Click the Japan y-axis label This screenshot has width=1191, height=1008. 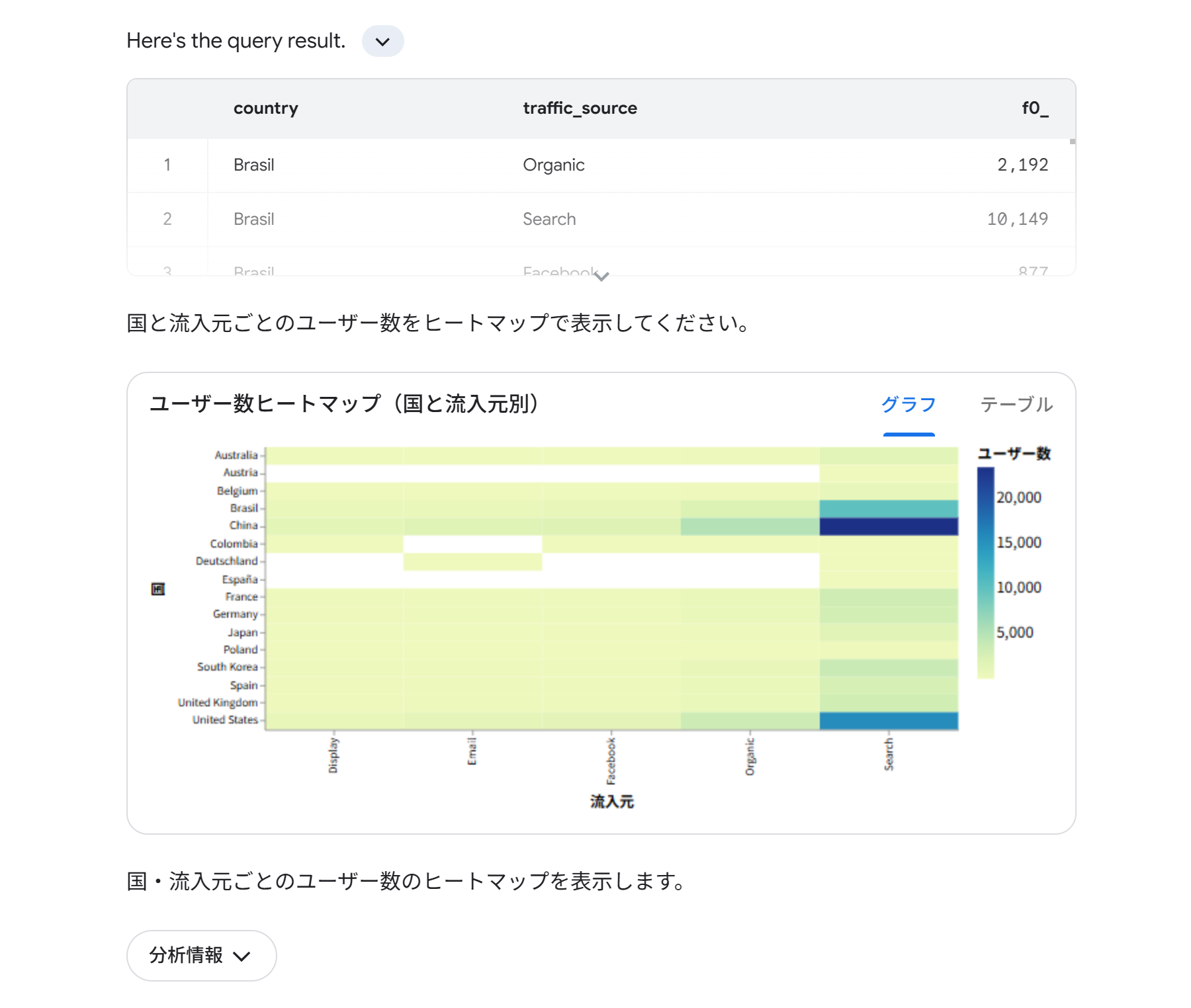[x=243, y=632]
